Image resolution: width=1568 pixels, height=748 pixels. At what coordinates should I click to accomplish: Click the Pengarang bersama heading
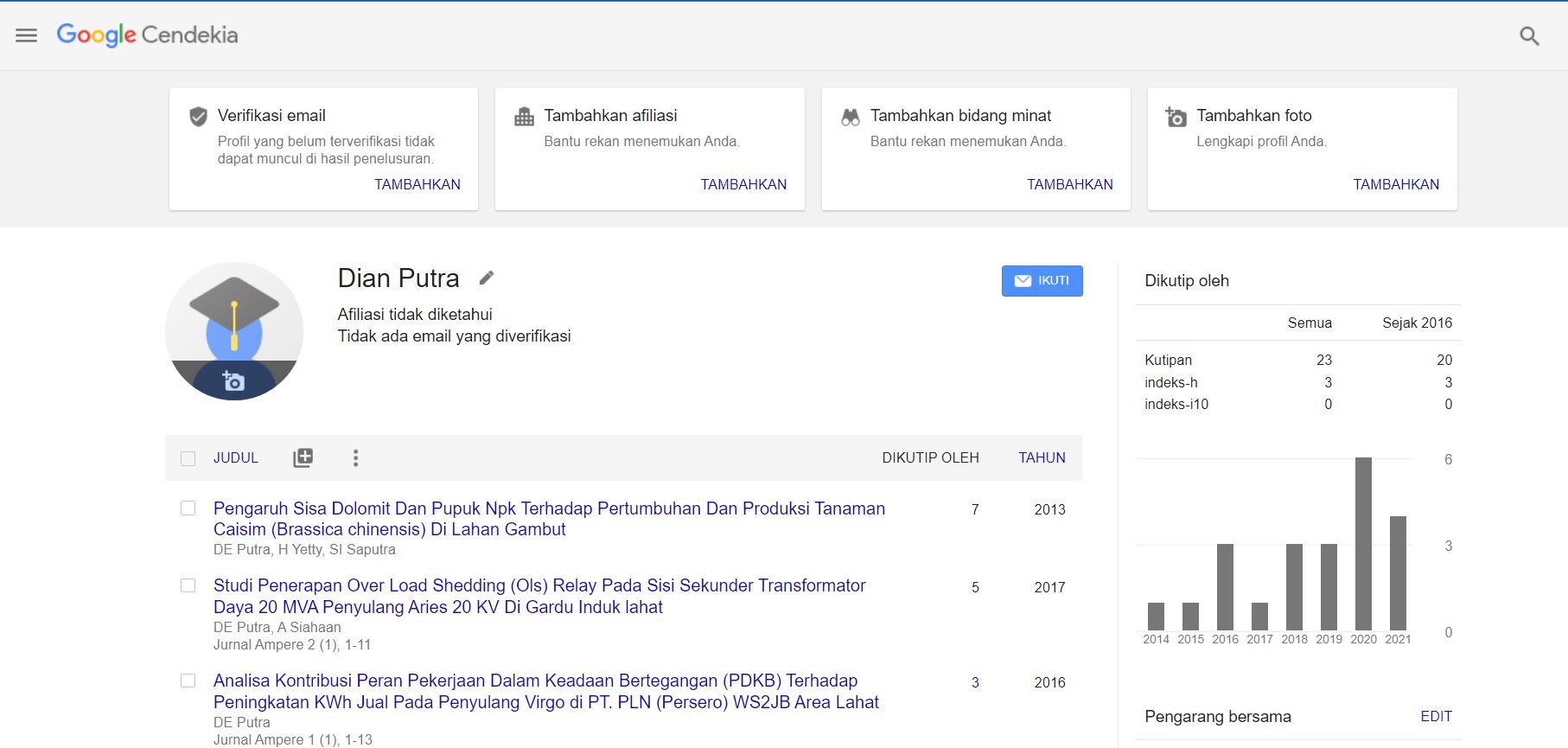[x=1218, y=716]
